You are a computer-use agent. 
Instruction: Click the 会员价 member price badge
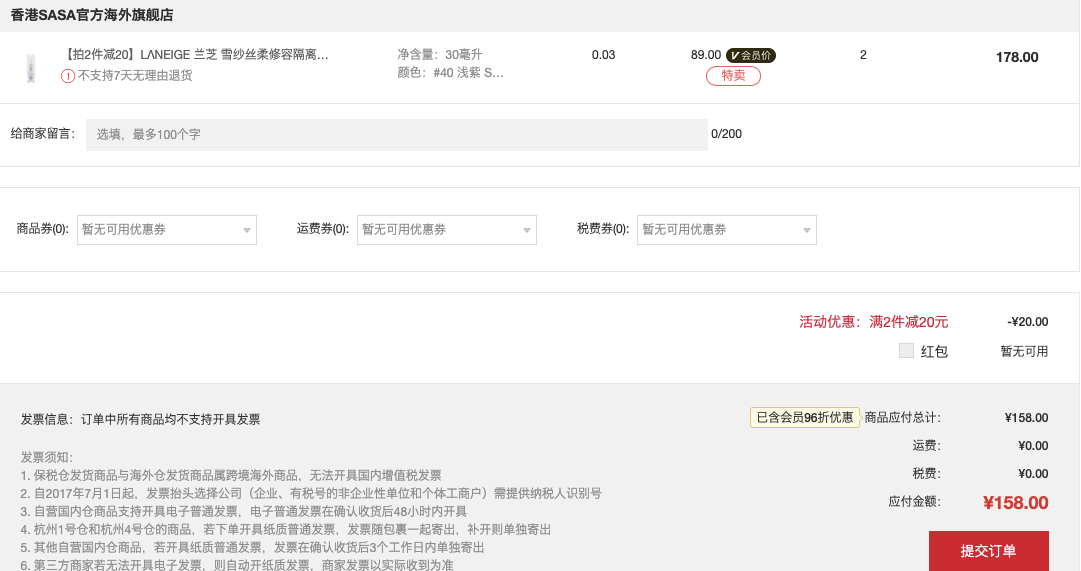(x=751, y=55)
